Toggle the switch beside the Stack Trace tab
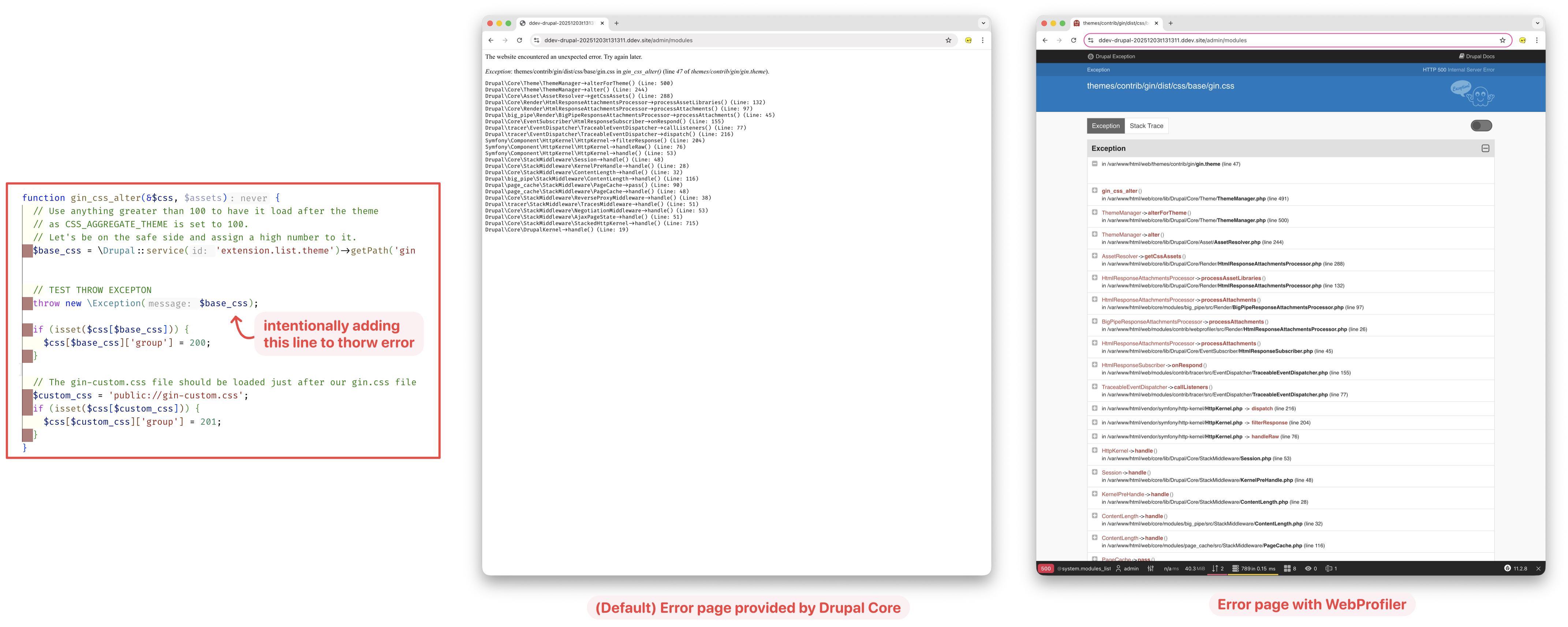Screen dimensions: 1568x627 1481,126
